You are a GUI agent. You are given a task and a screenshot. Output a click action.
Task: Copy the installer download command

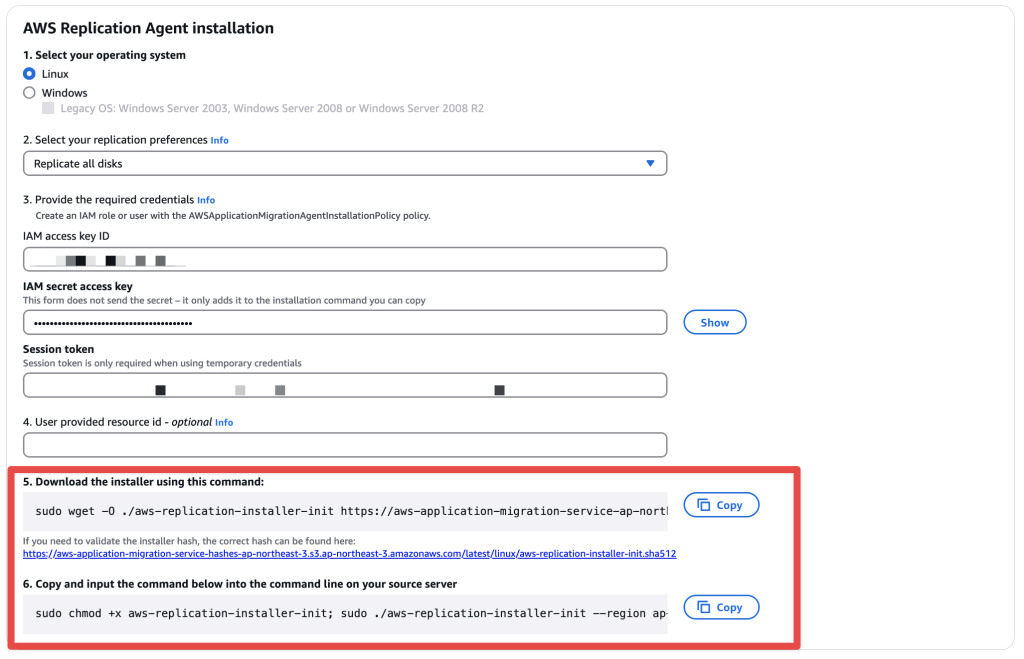[x=721, y=505]
